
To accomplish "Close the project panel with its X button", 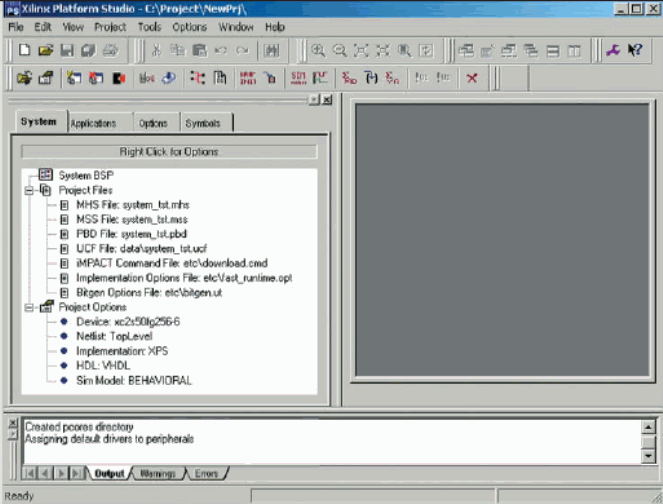I will (327, 100).
